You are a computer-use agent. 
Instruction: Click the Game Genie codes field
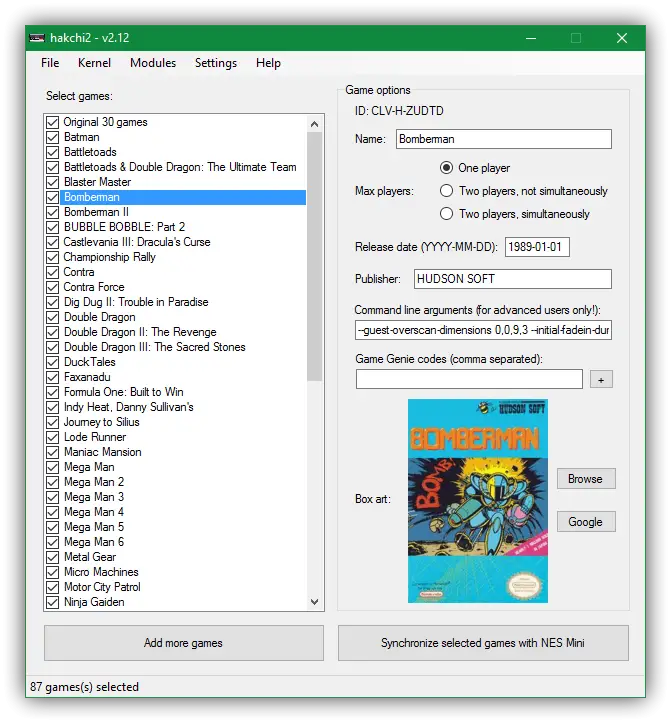point(469,379)
